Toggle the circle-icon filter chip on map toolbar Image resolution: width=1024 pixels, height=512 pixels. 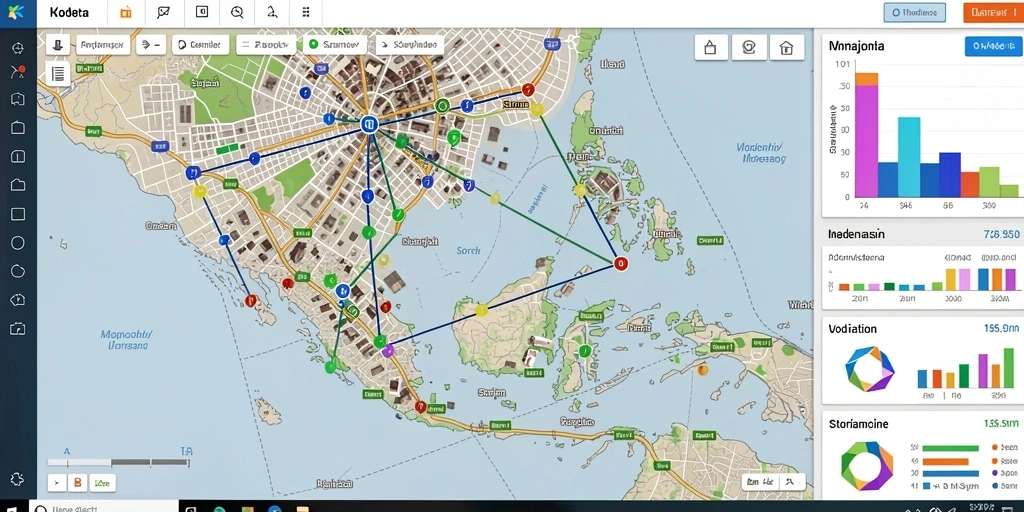coord(200,45)
